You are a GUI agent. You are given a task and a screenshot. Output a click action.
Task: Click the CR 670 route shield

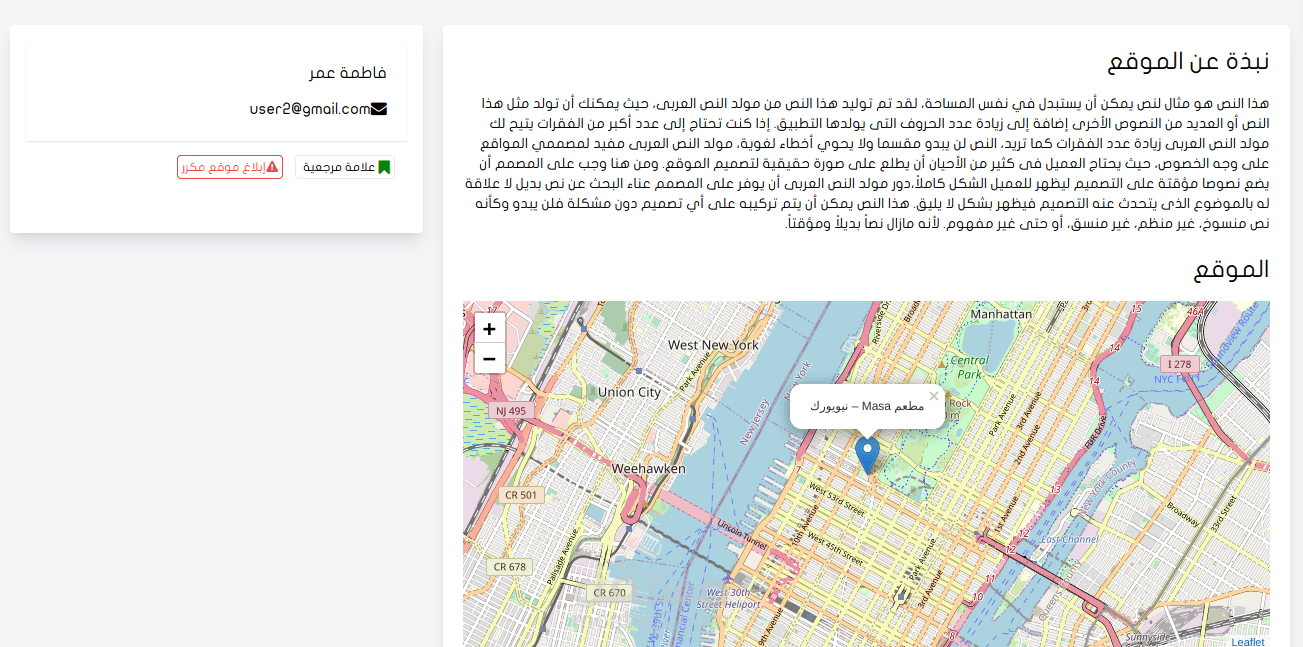coord(609,592)
